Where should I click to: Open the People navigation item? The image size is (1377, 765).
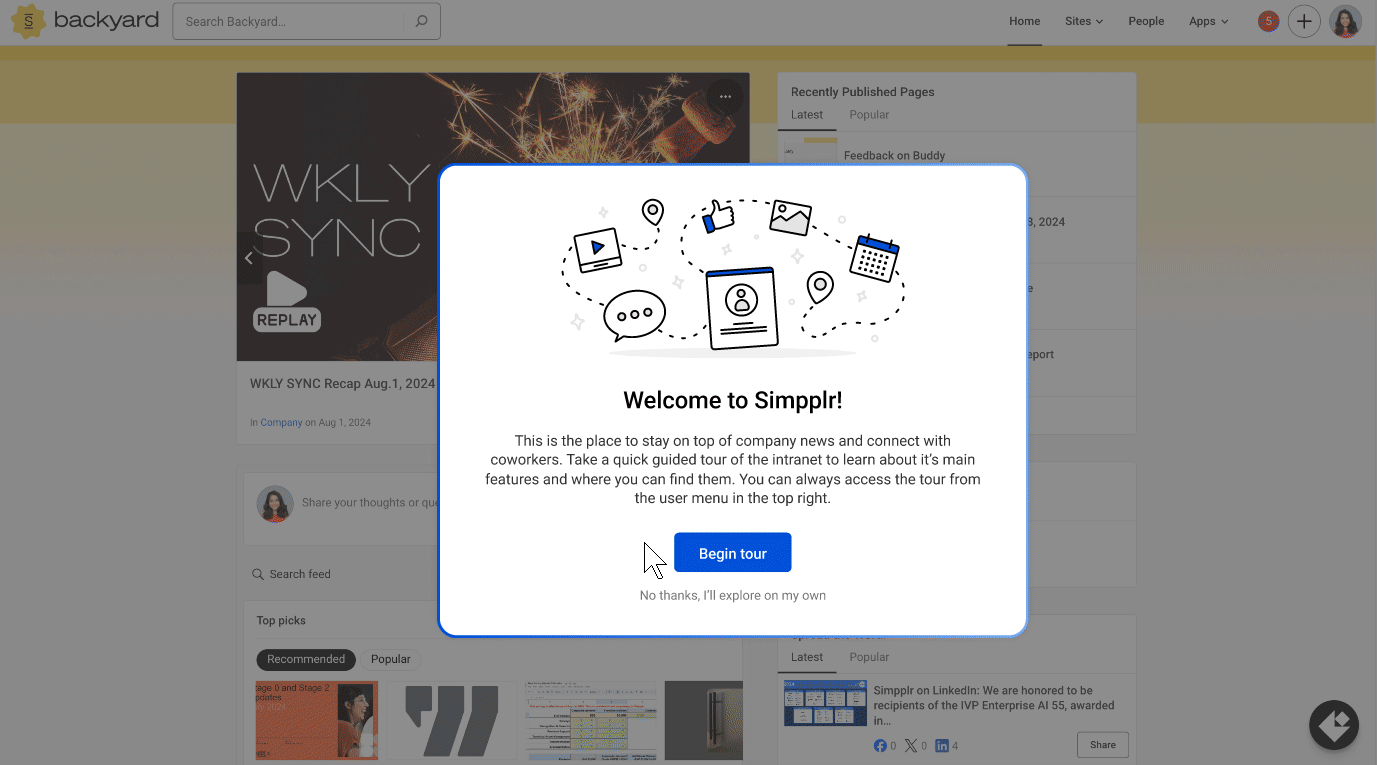(x=1146, y=21)
